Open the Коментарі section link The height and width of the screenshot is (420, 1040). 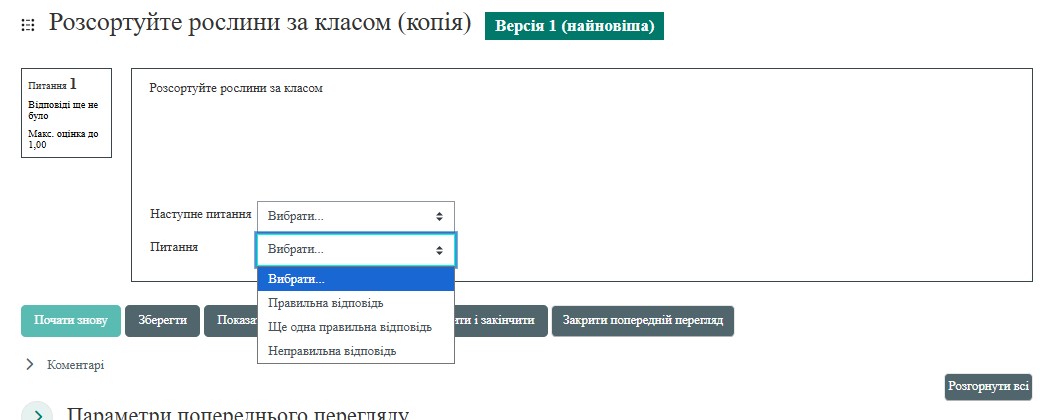[75, 365]
